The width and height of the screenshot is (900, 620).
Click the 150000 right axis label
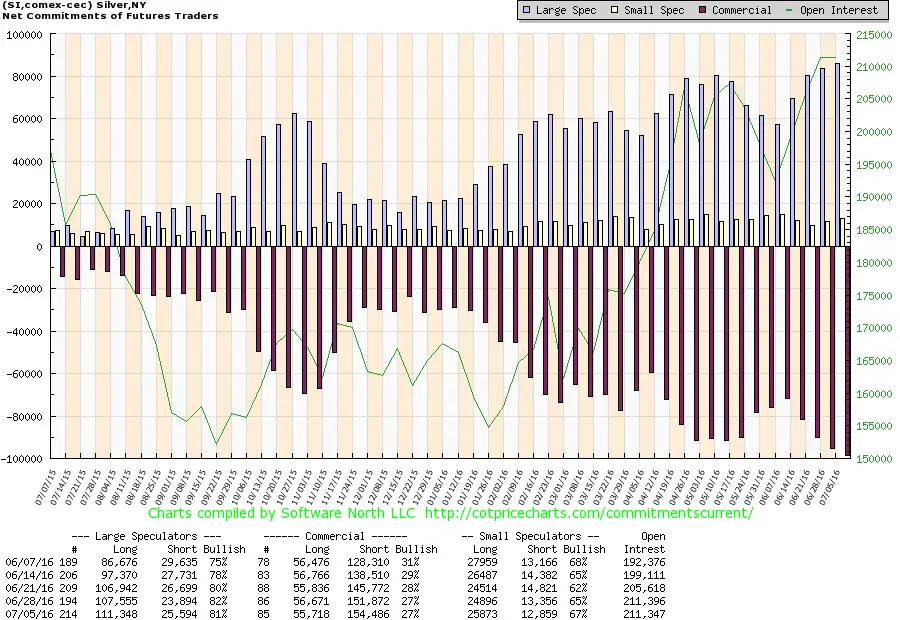(874, 459)
